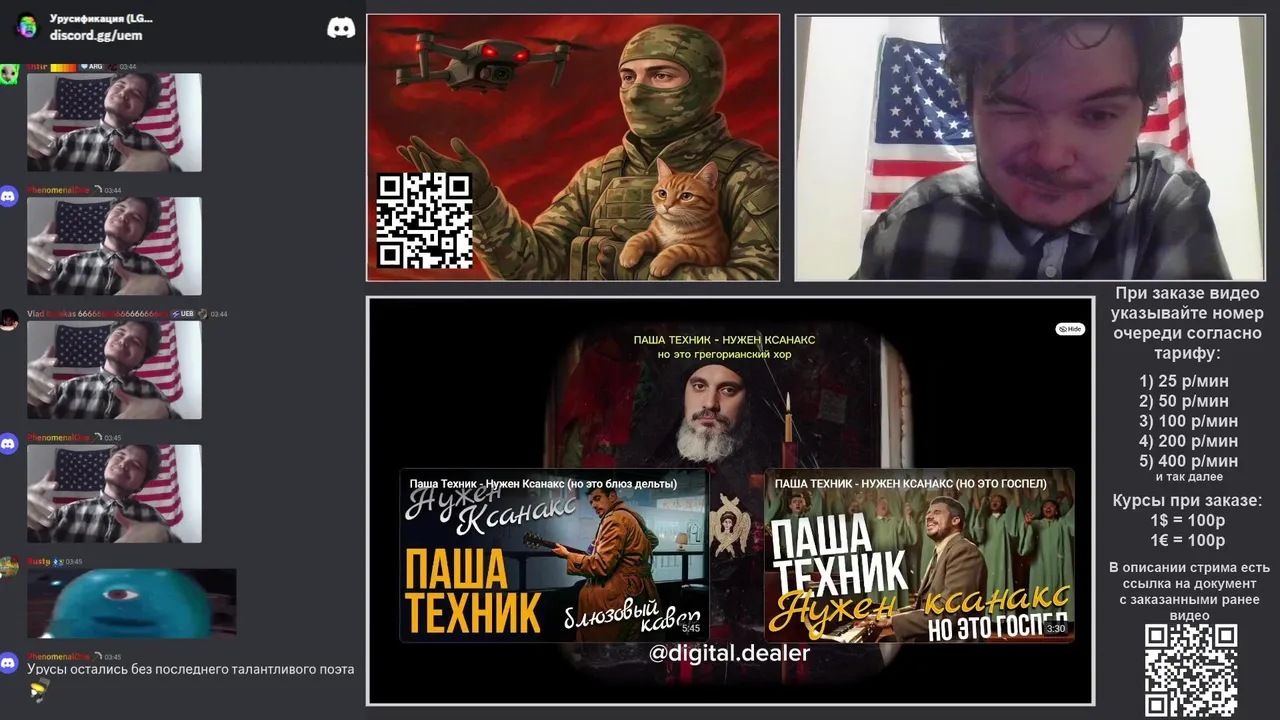Click the "3) 100 р/мин" tariff line

tap(1188, 421)
